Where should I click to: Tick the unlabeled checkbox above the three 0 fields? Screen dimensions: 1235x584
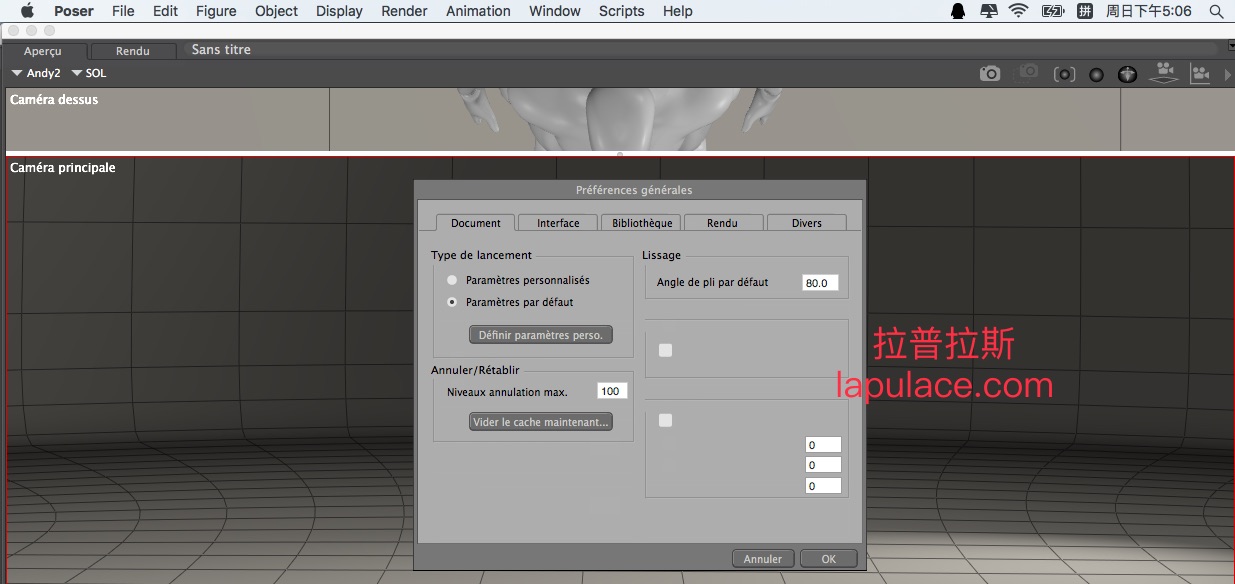pos(666,421)
